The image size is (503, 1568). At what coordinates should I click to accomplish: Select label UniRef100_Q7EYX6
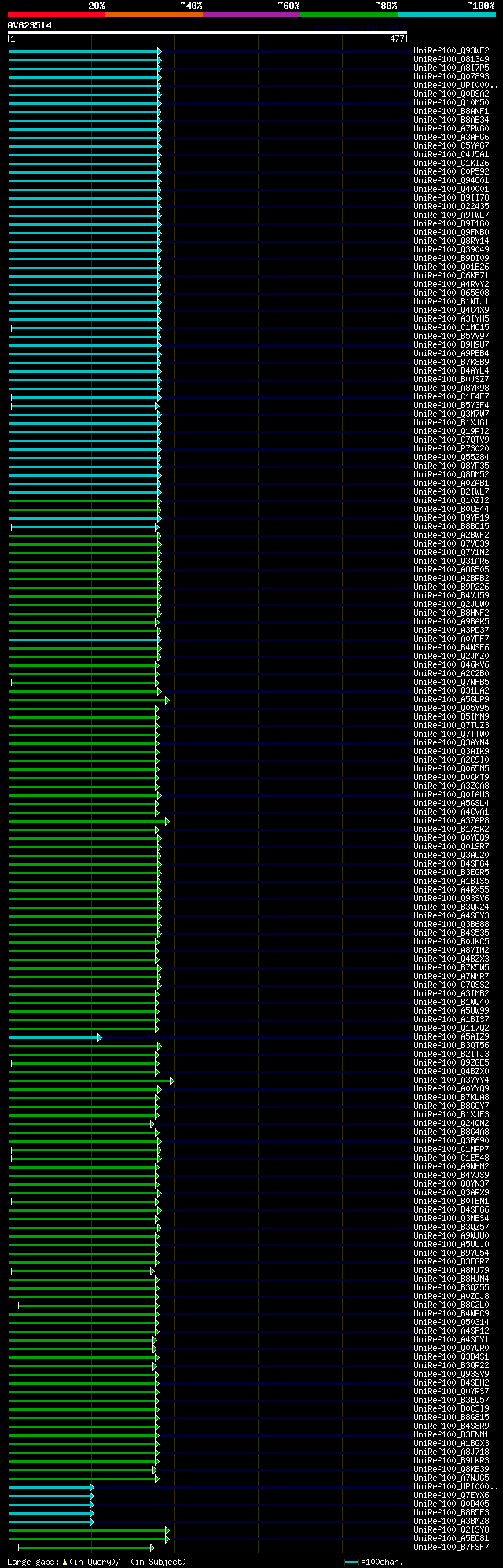(x=451, y=1495)
